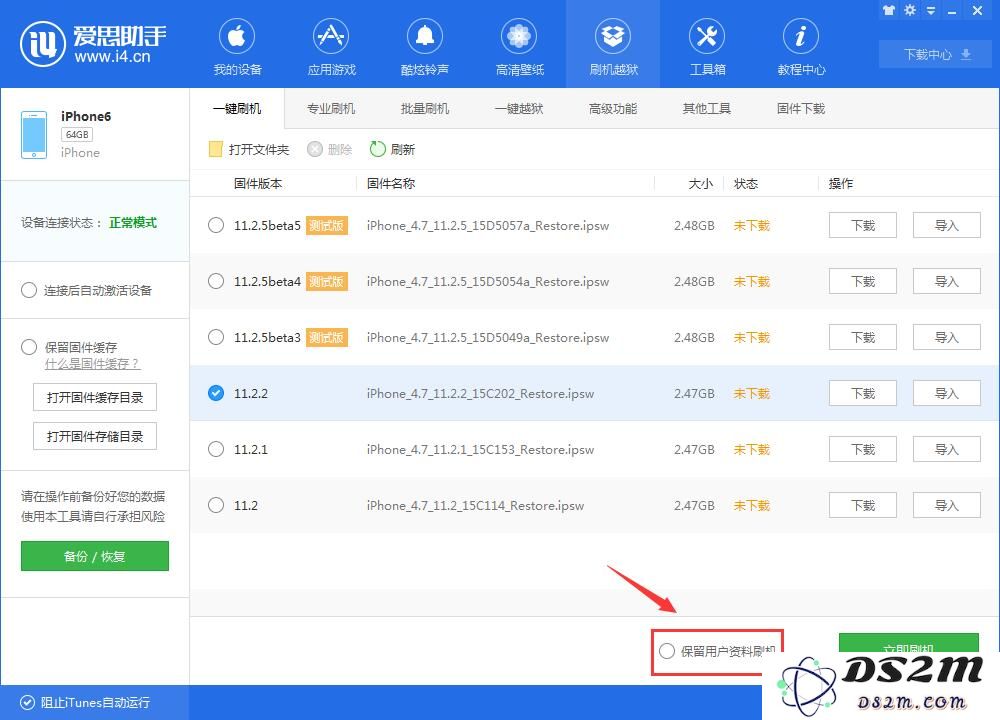Select firmware 11.2.1 radio button
This screenshot has width=1000, height=720.
(x=216, y=450)
